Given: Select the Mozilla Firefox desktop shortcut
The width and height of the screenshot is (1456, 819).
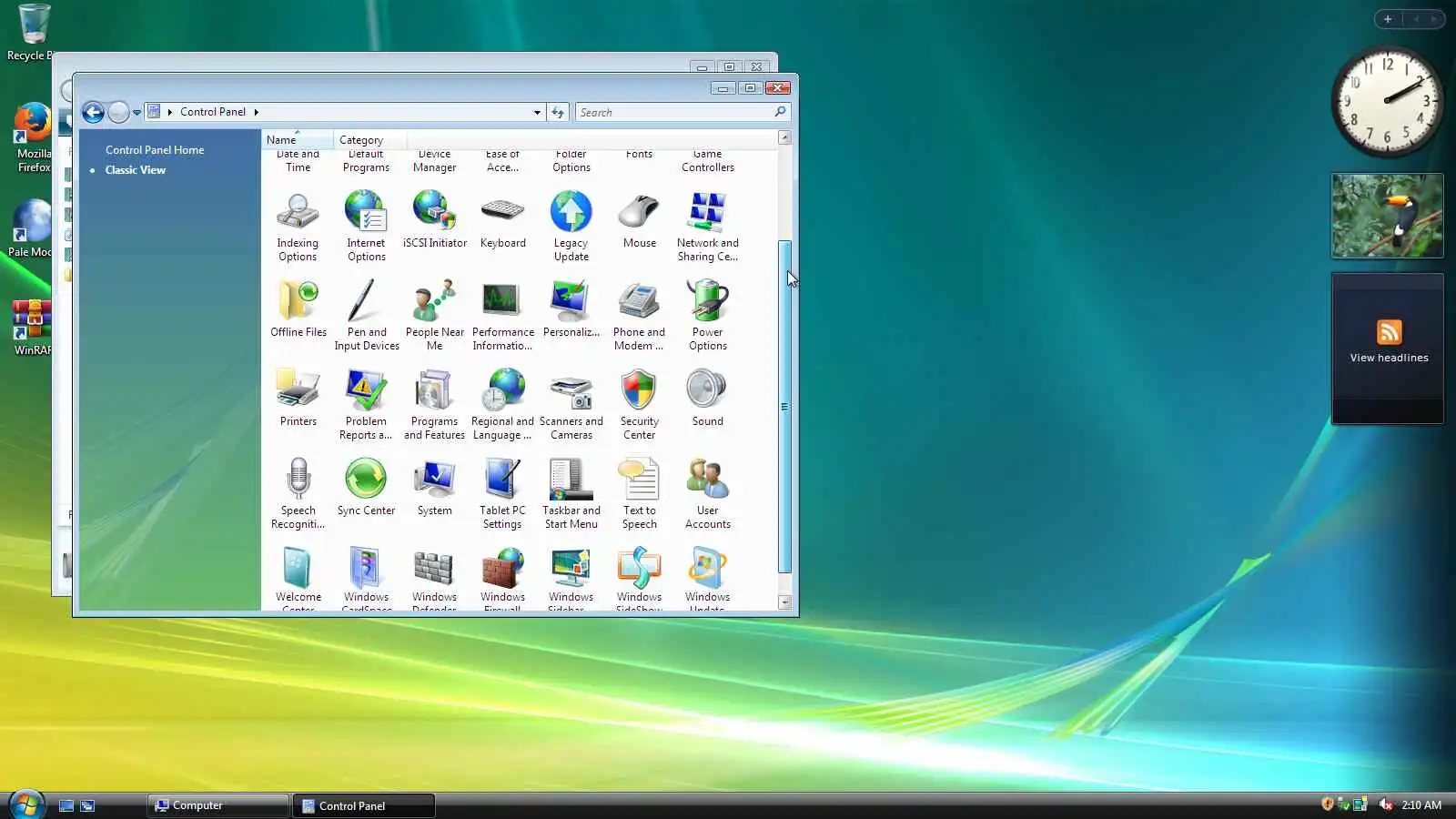Looking at the screenshot, I should click(x=34, y=138).
